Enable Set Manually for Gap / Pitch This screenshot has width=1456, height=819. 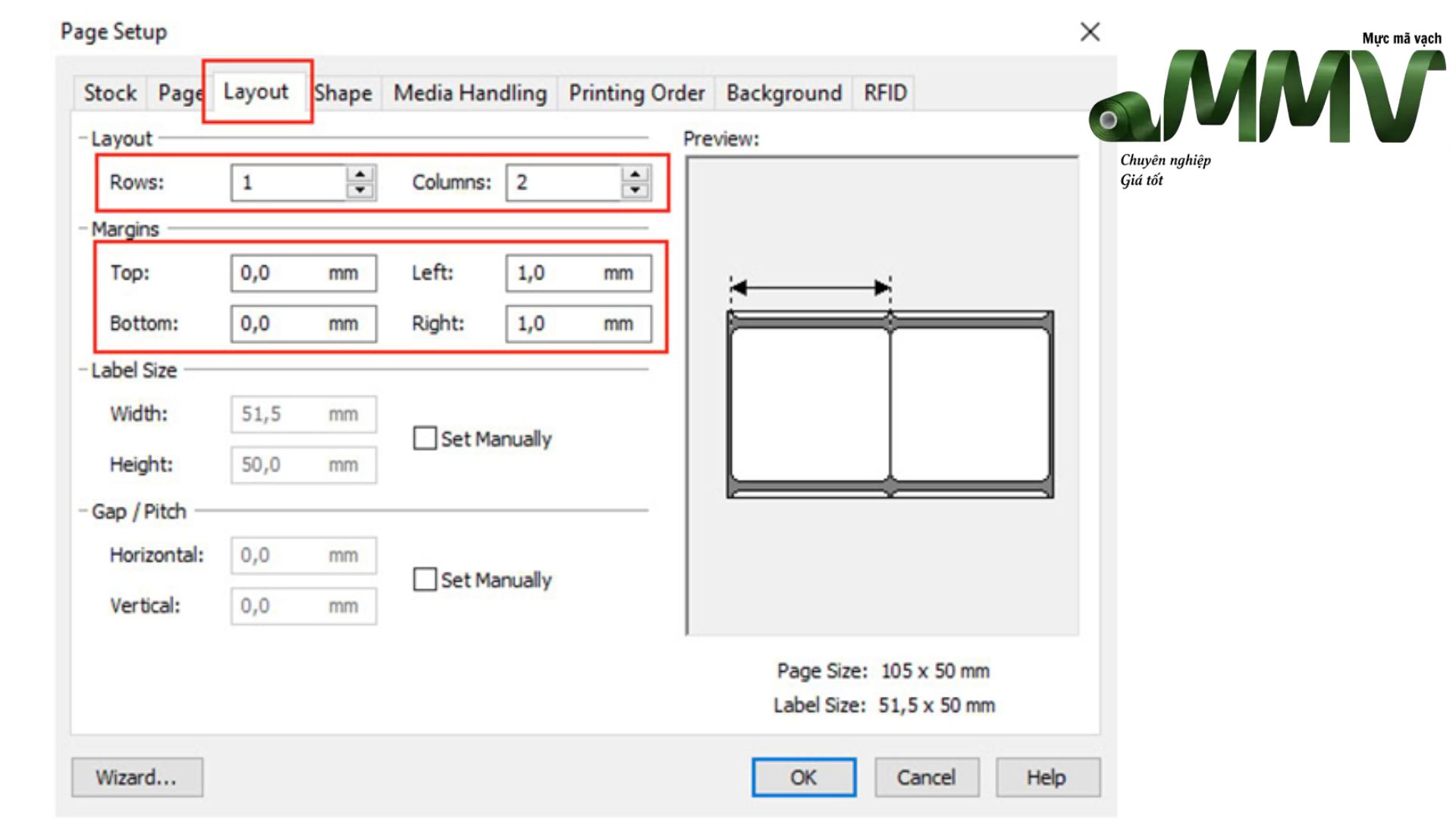tap(425, 579)
